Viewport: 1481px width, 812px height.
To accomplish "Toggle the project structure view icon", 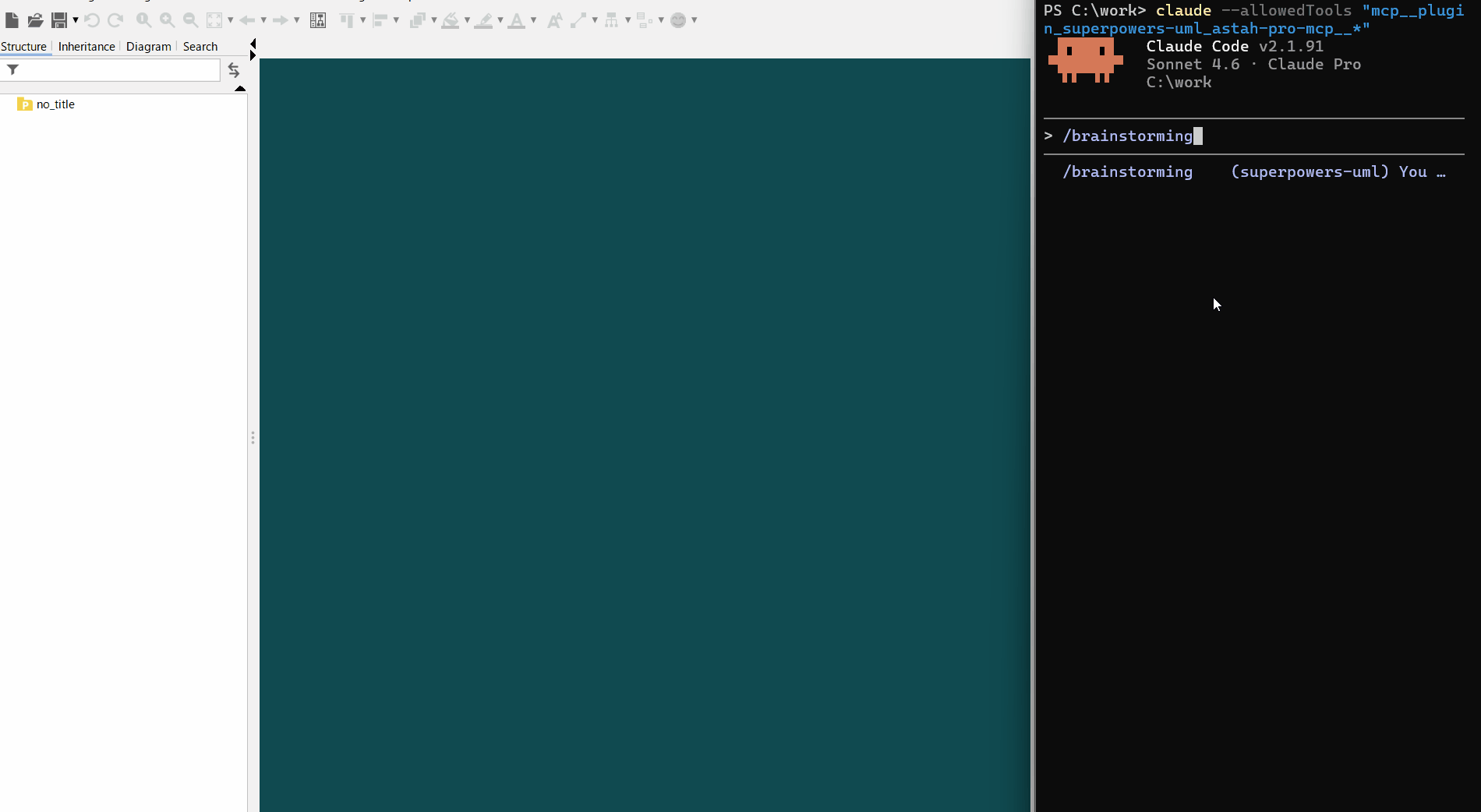I will (x=318, y=20).
